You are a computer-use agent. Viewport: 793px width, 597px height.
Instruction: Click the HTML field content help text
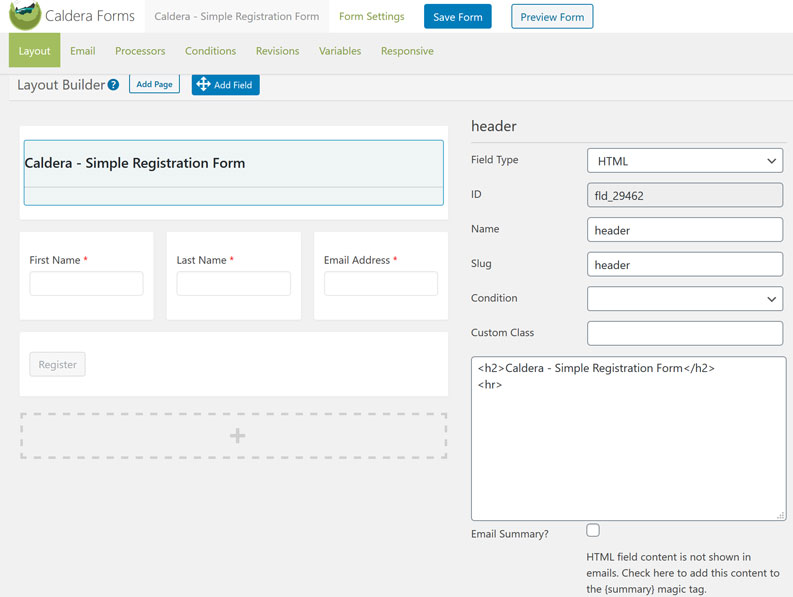683,573
